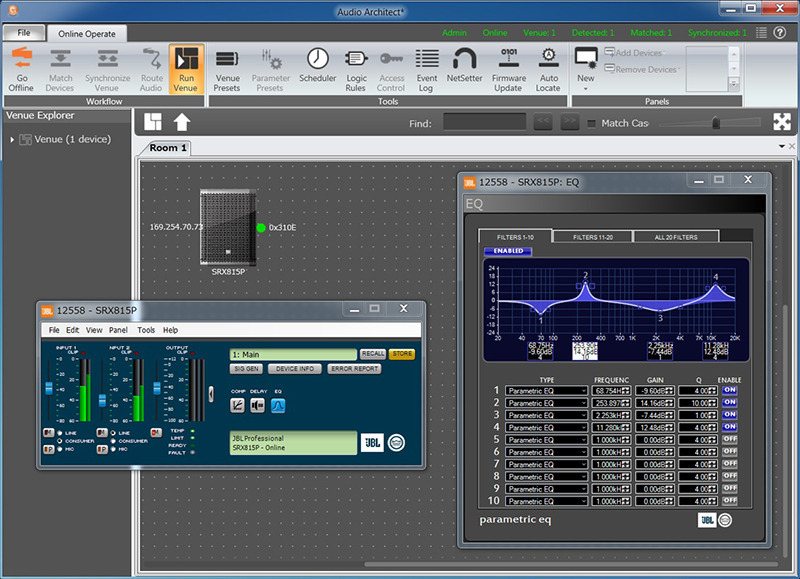
Task: Open the EQ panel icon in the device window
Action: click(x=278, y=406)
